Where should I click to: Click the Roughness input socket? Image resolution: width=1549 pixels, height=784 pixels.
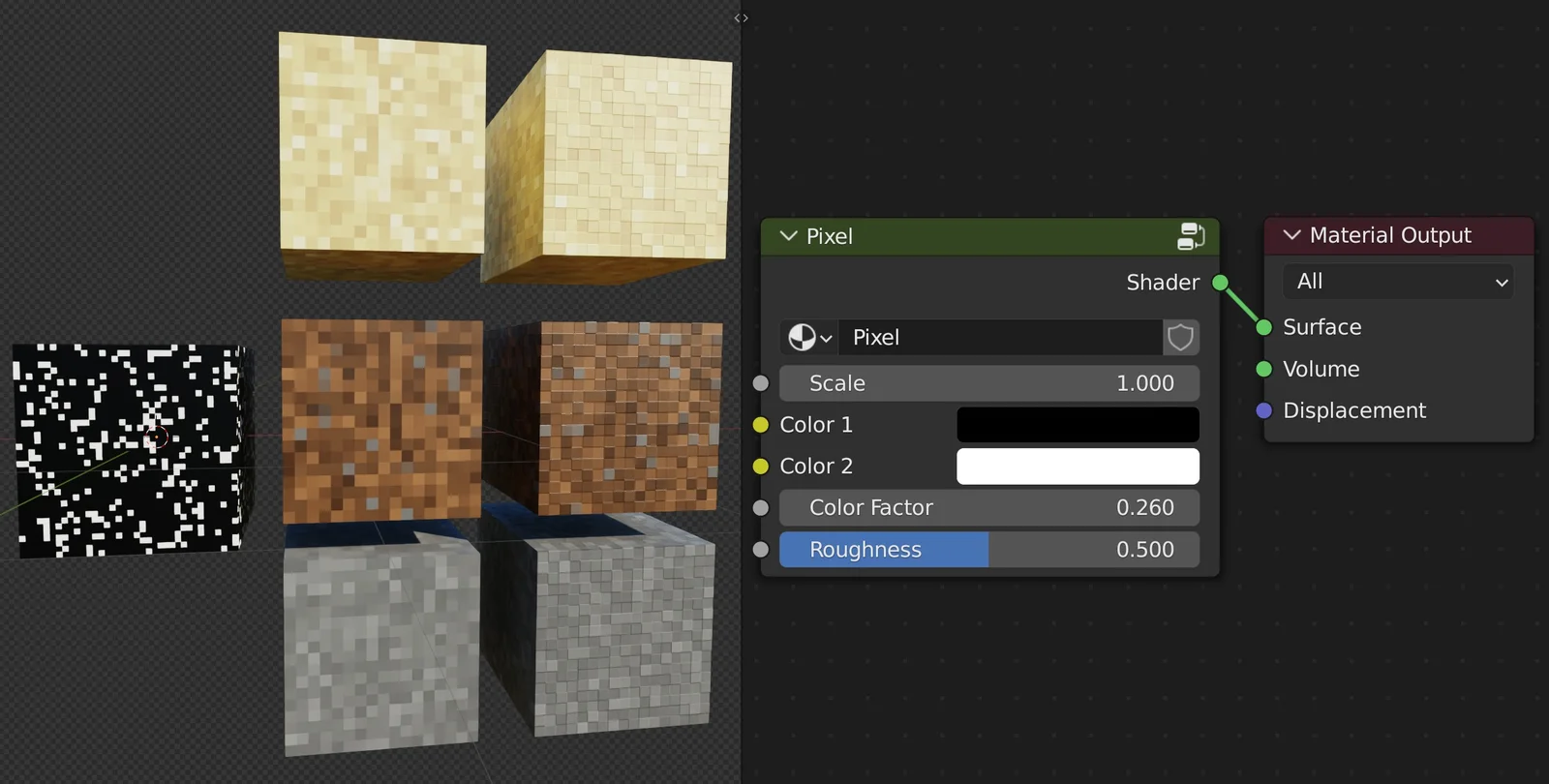click(761, 550)
